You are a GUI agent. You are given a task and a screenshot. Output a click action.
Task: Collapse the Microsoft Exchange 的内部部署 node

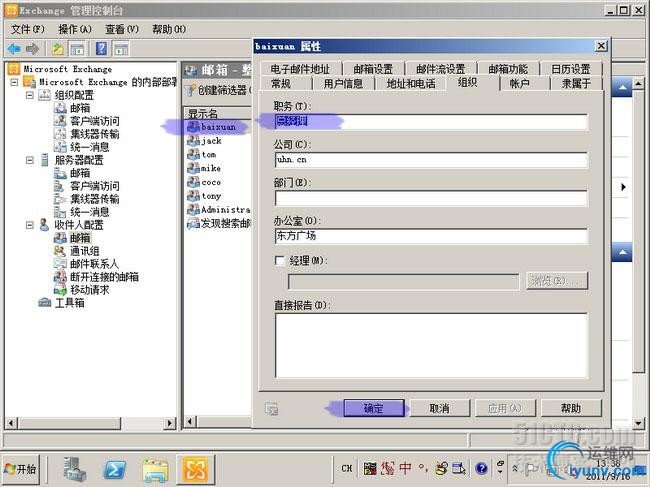pos(15,82)
